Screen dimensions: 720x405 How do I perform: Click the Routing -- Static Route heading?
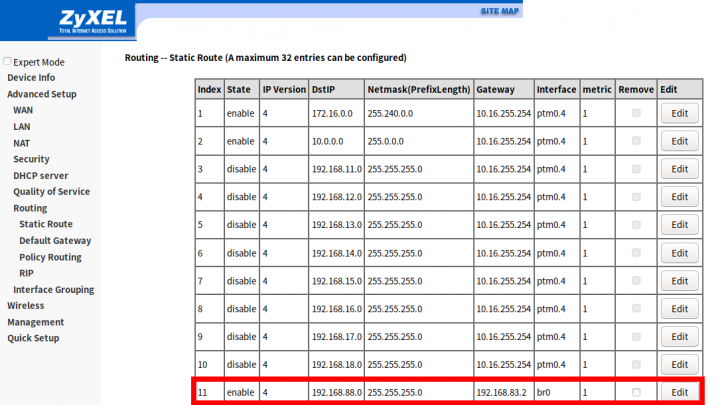(265, 58)
